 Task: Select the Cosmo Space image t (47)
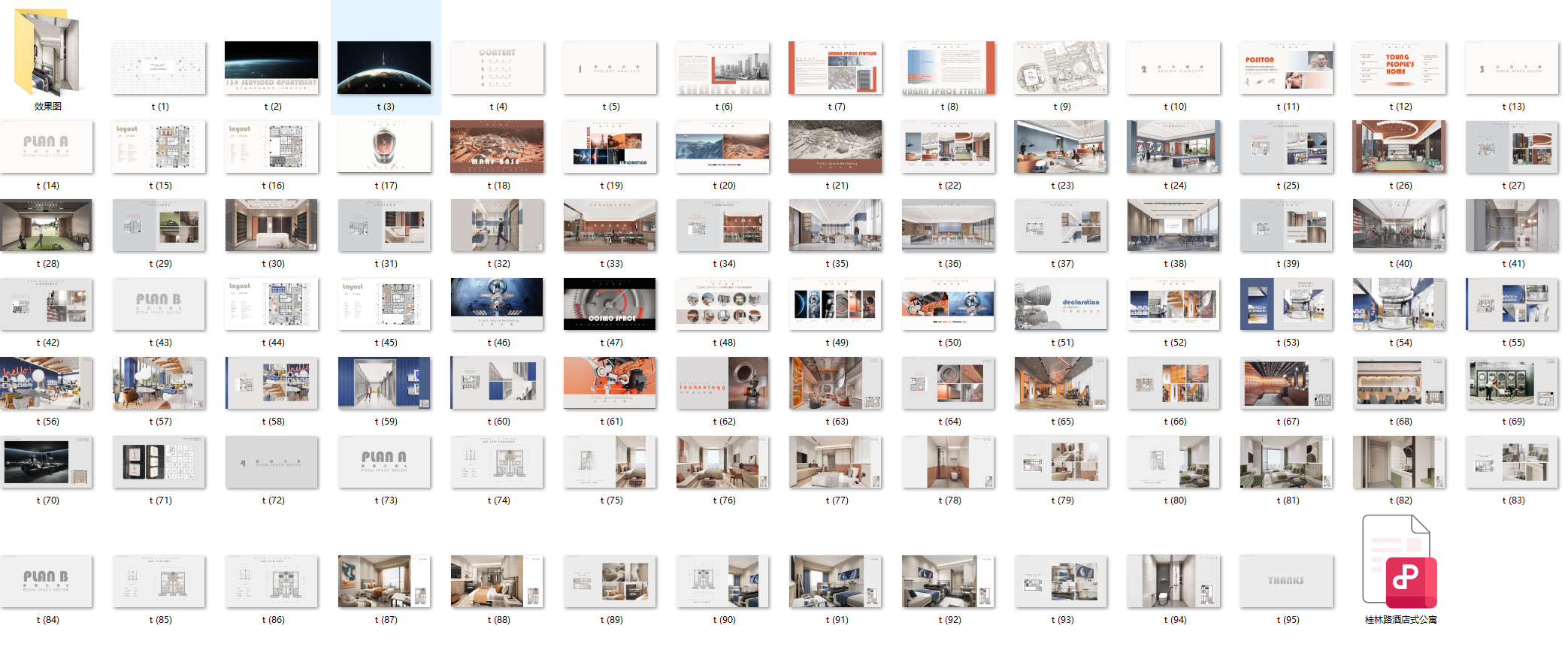[610, 304]
